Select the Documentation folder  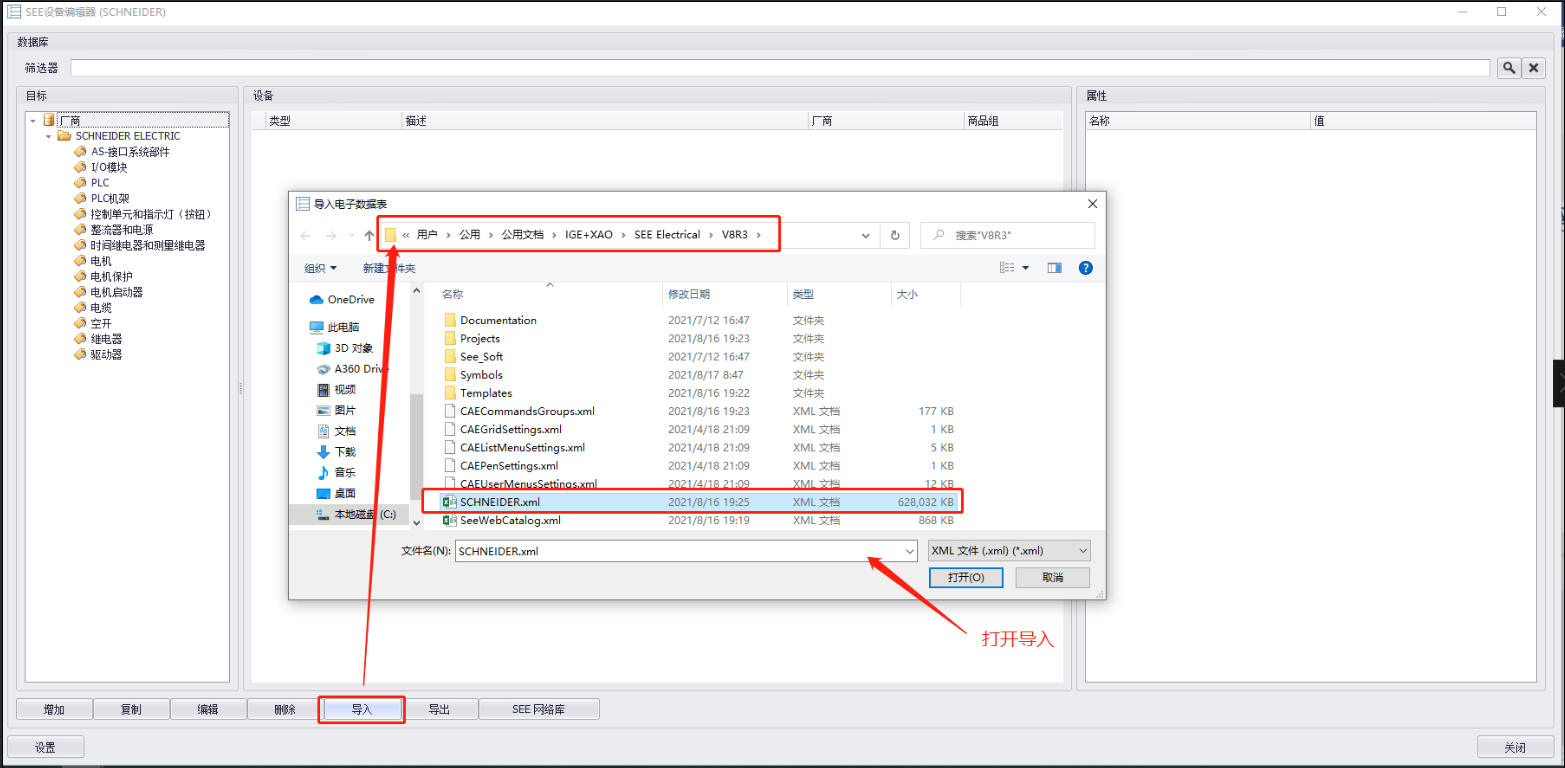[x=498, y=320]
